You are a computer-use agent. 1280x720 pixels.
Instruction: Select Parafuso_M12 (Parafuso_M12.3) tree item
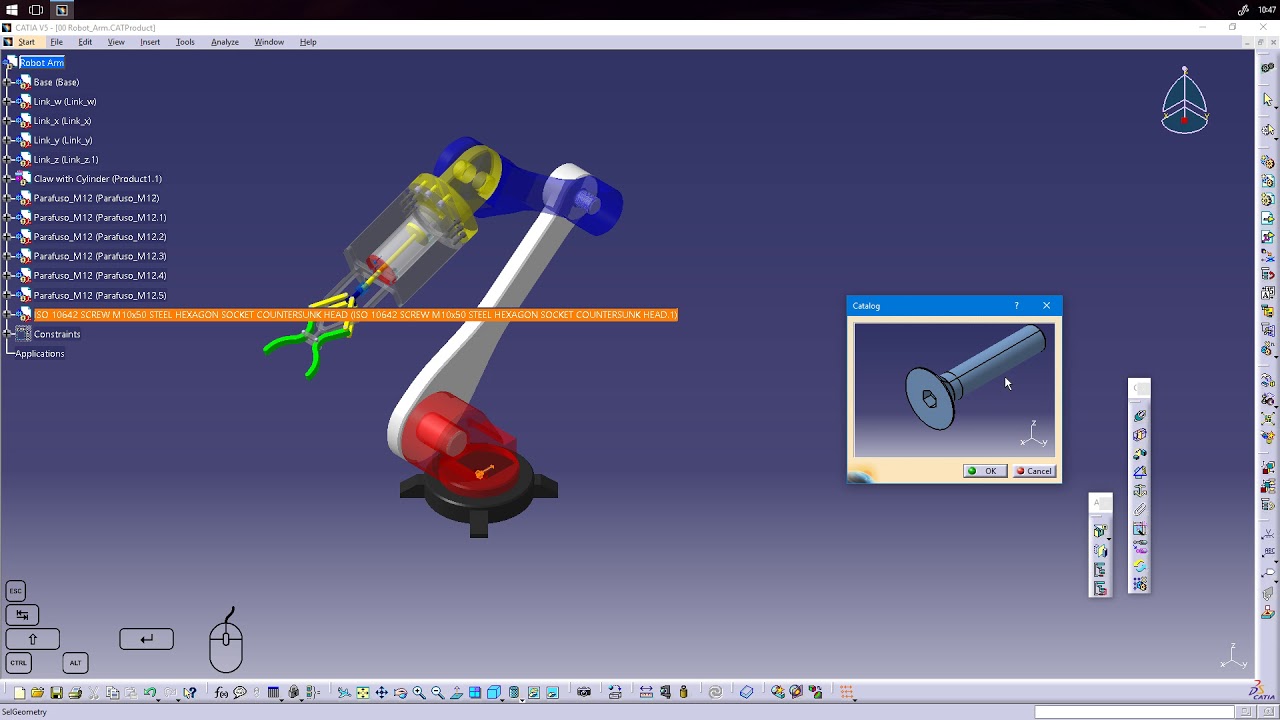click(x=100, y=256)
